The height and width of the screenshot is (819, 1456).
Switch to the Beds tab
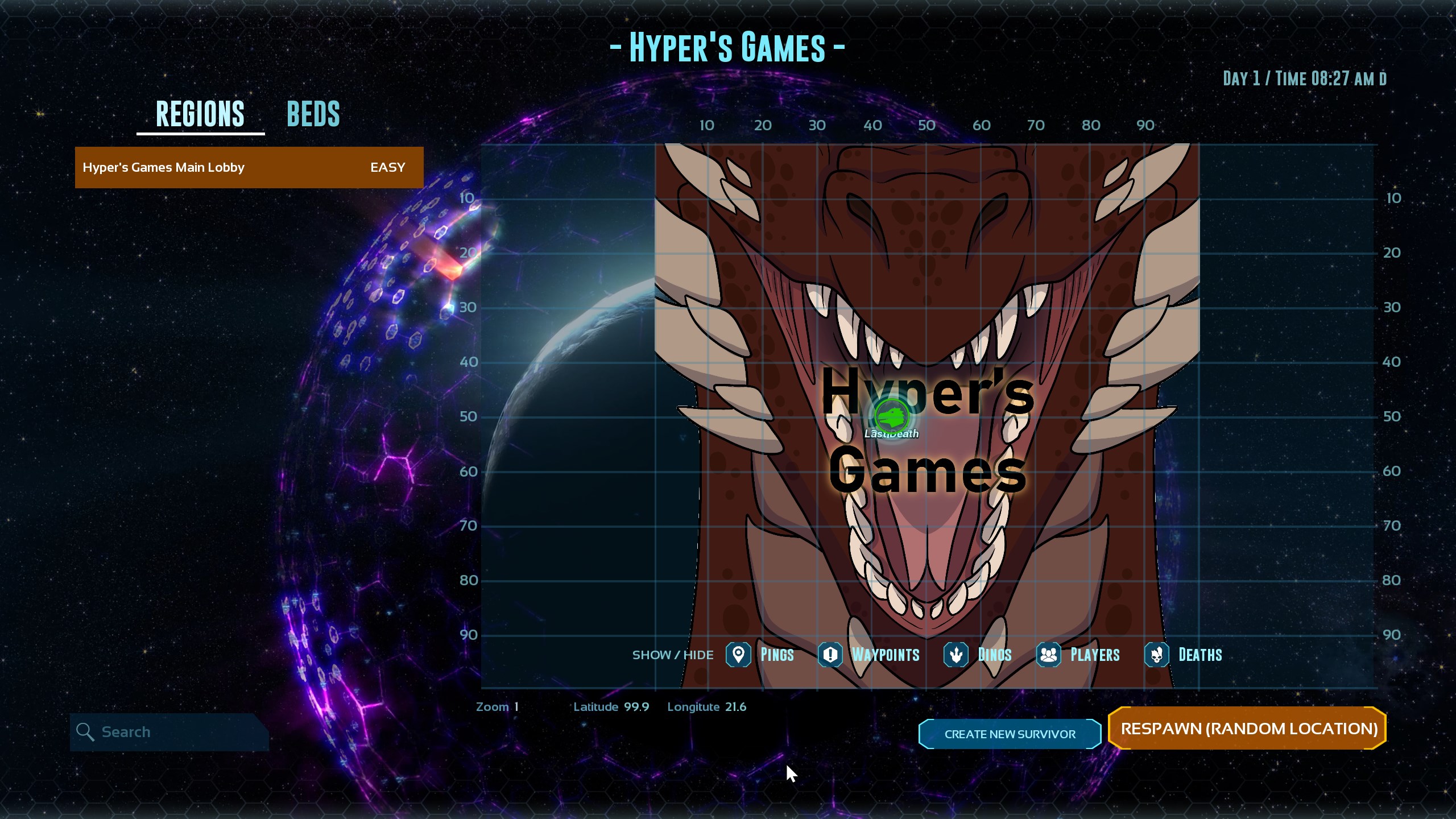pos(313,114)
